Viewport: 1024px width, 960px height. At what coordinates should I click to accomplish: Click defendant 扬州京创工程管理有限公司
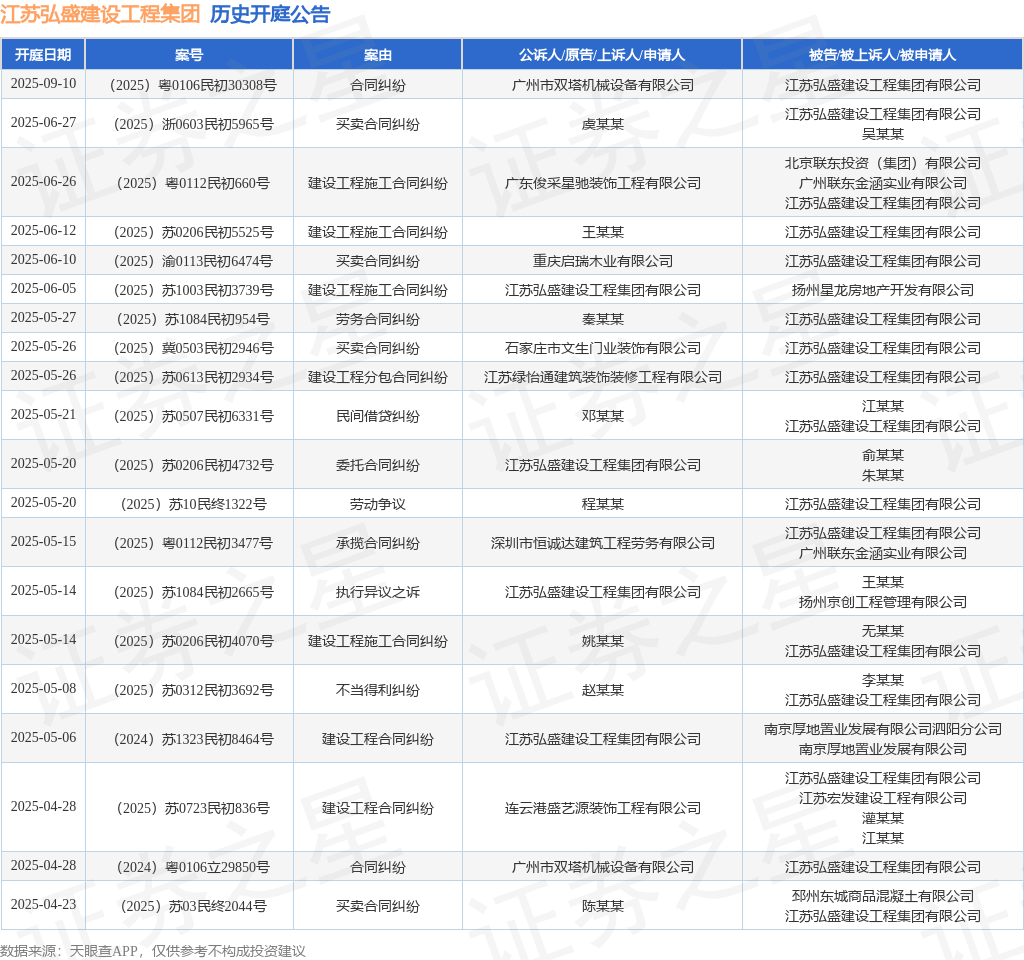[x=883, y=602]
